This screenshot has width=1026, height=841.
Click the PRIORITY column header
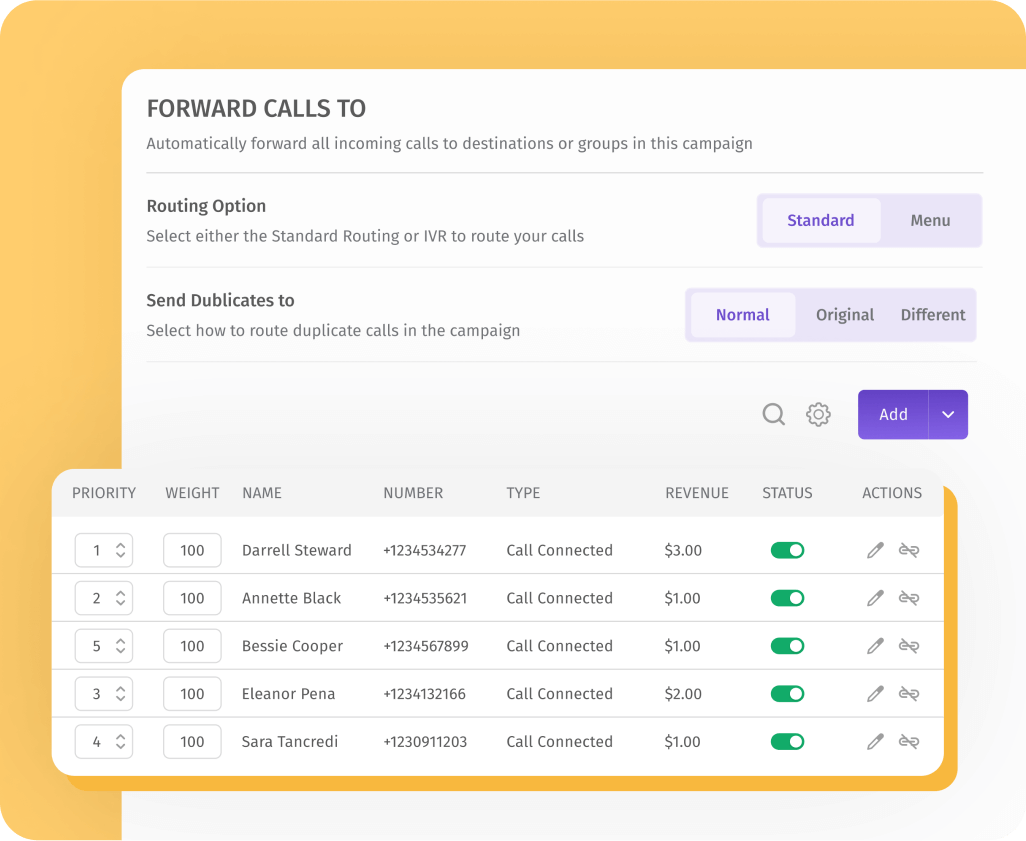[x=104, y=493]
